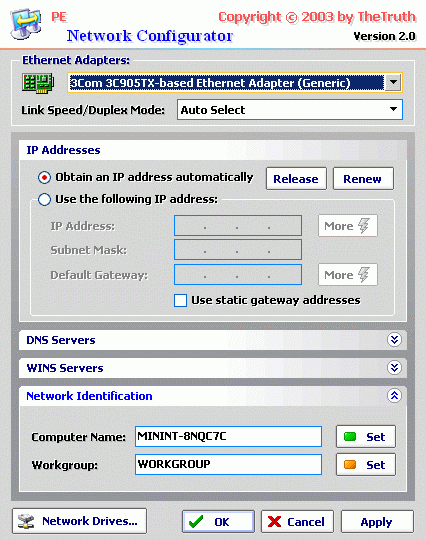
Task: Open the Link Speed/Duplex Mode dropdown
Action: pos(393,110)
